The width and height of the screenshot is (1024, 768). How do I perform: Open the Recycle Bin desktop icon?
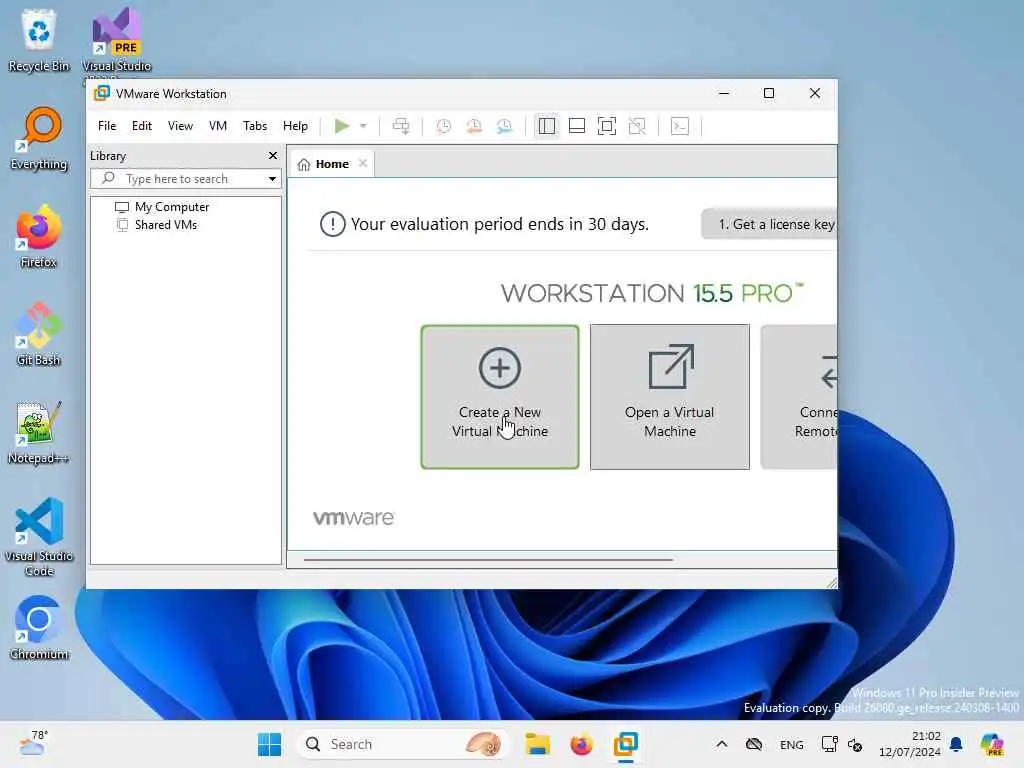(x=39, y=40)
